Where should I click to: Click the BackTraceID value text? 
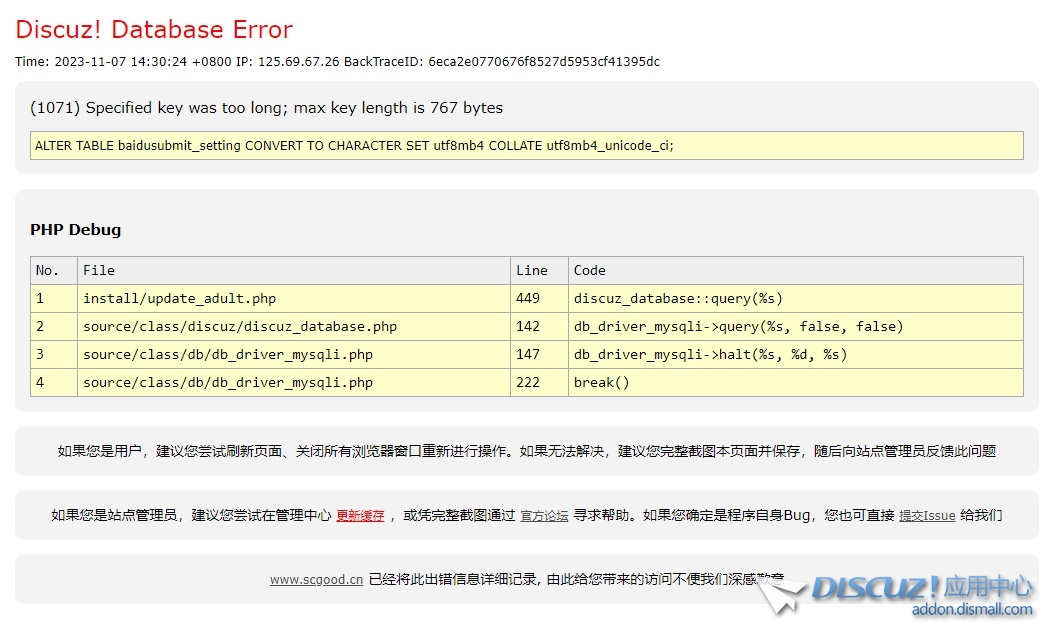[x=544, y=62]
